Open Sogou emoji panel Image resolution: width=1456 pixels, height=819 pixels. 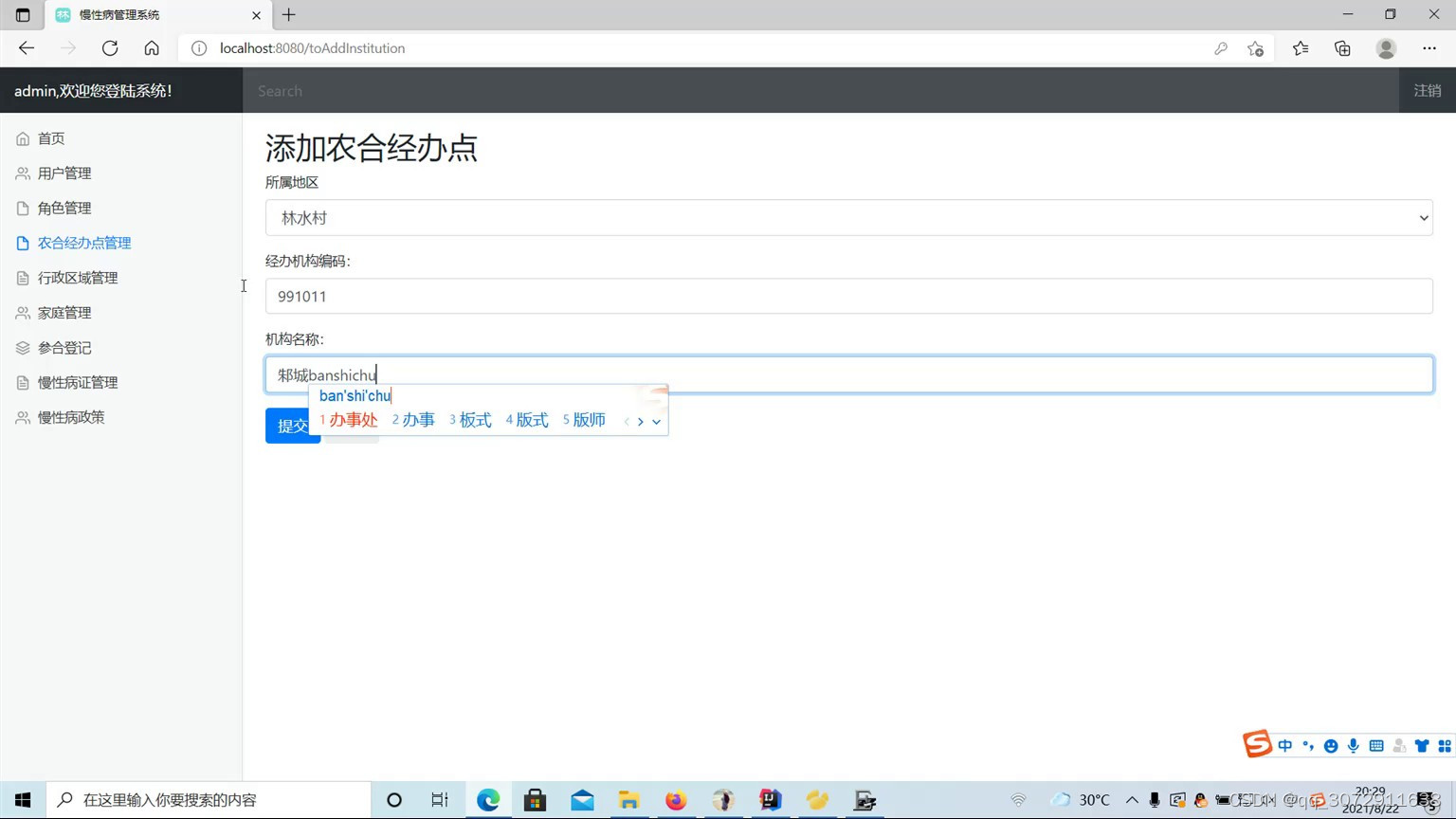click(1331, 746)
